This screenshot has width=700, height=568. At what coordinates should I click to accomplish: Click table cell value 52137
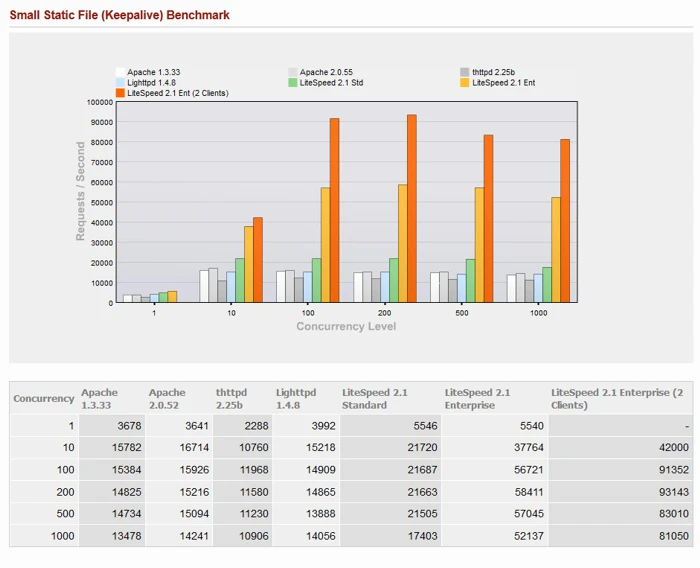click(x=529, y=535)
